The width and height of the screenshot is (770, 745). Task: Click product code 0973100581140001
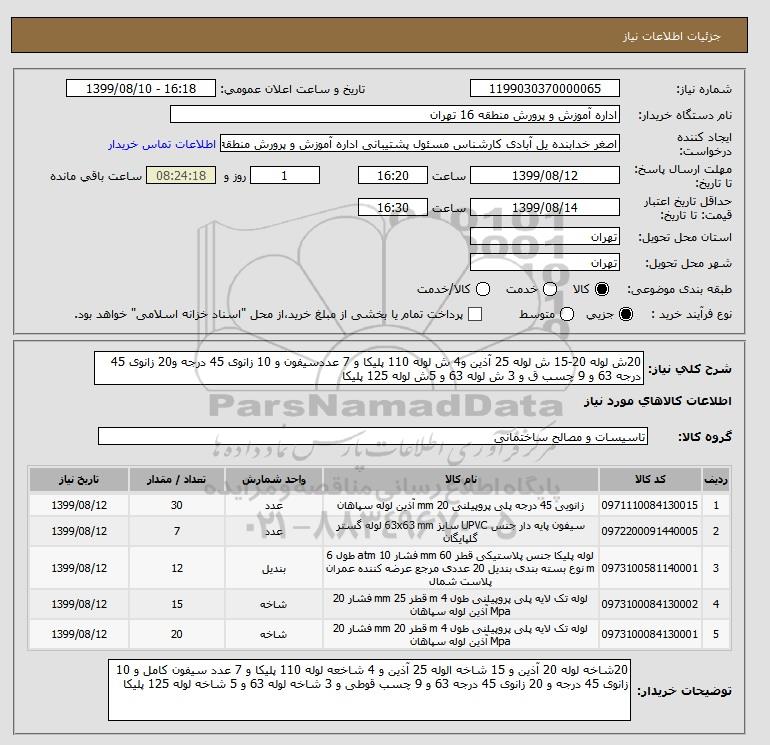point(650,568)
